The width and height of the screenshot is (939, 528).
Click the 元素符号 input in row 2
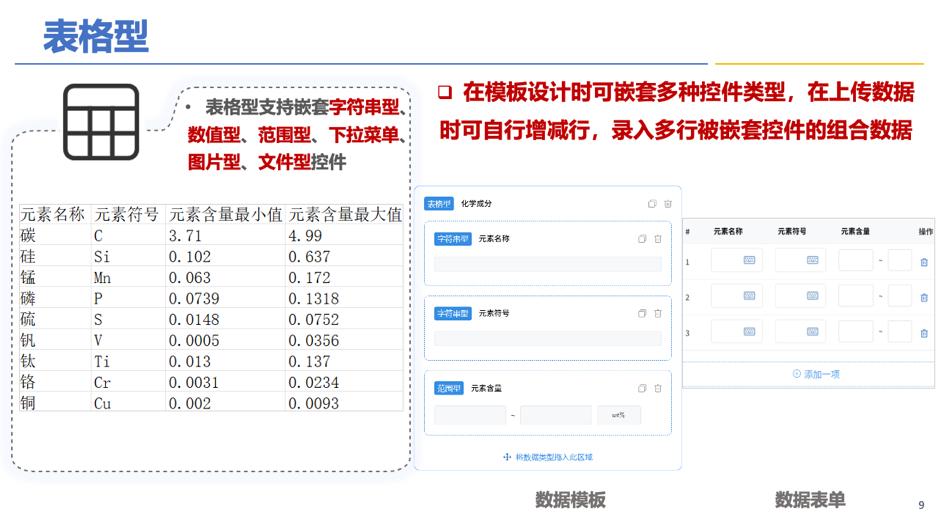coord(800,296)
